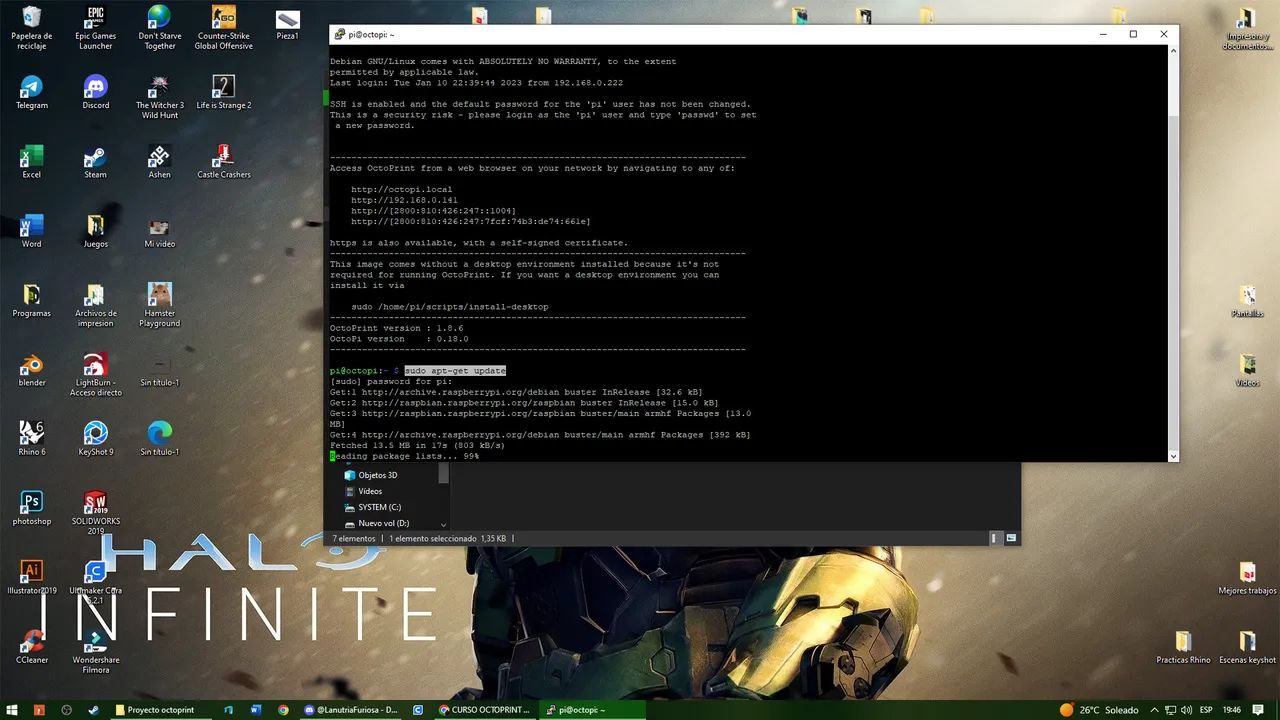Open the Rhino 6 shortcut
The image size is (1280, 720).
[31, 439]
